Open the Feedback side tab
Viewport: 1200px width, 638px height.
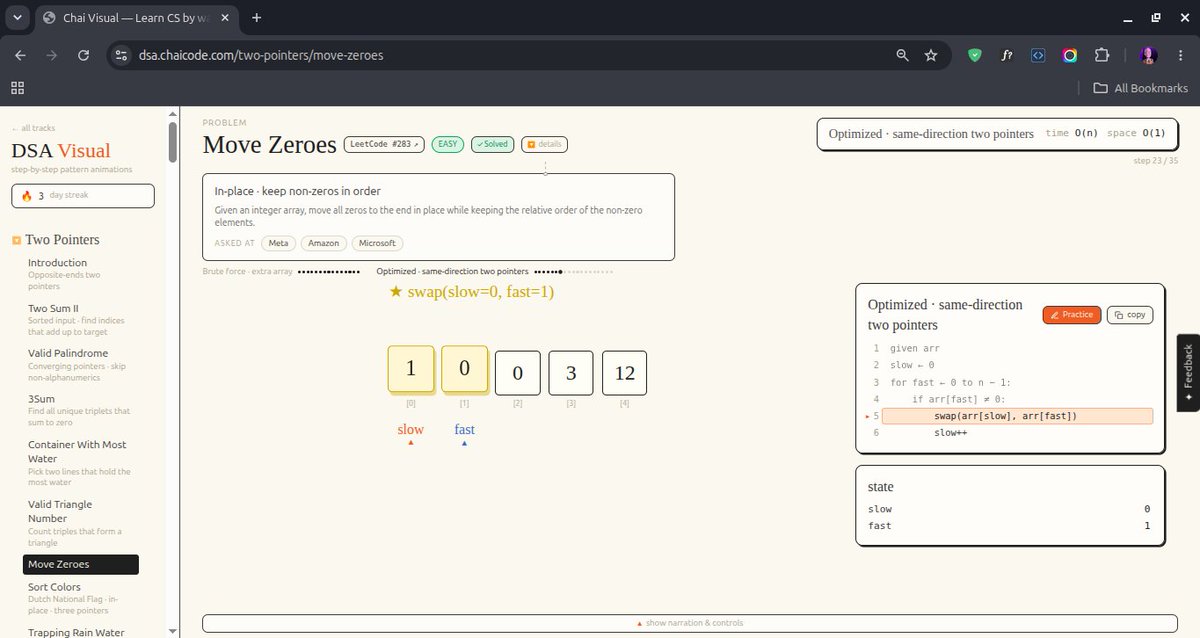[1188, 373]
